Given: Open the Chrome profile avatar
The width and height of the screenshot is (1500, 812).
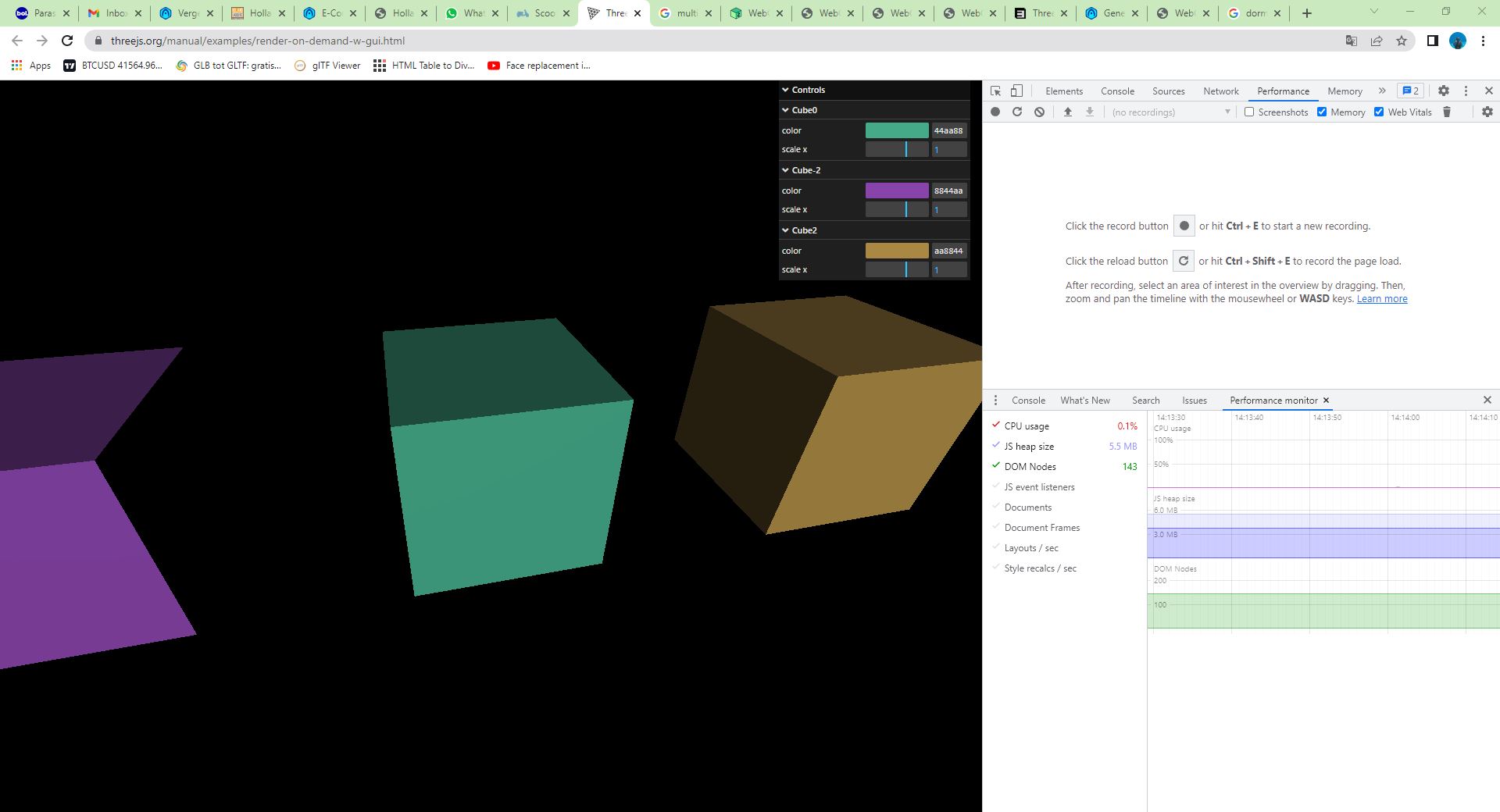Looking at the screenshot, I should point(1458,41).
